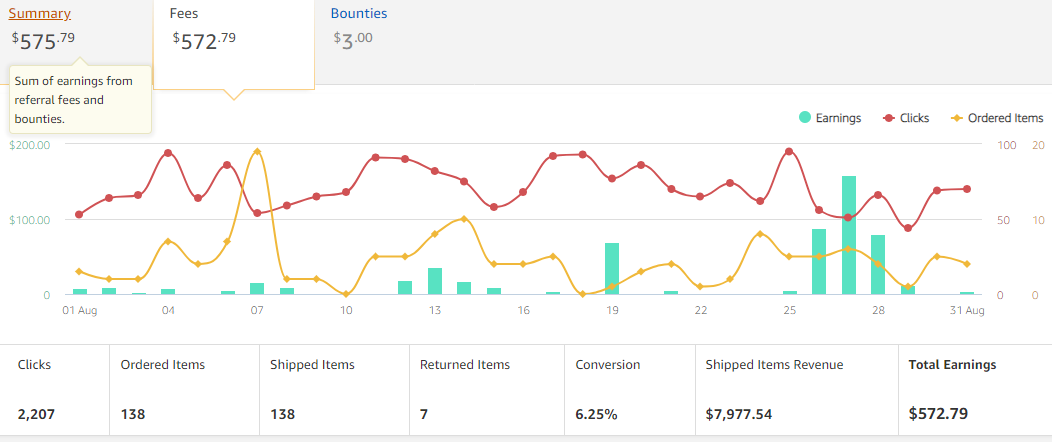Image resolution: width=1052 pixels, height=442 pixels.
Task: Open the Summary tab
Action: coord(40,14)
